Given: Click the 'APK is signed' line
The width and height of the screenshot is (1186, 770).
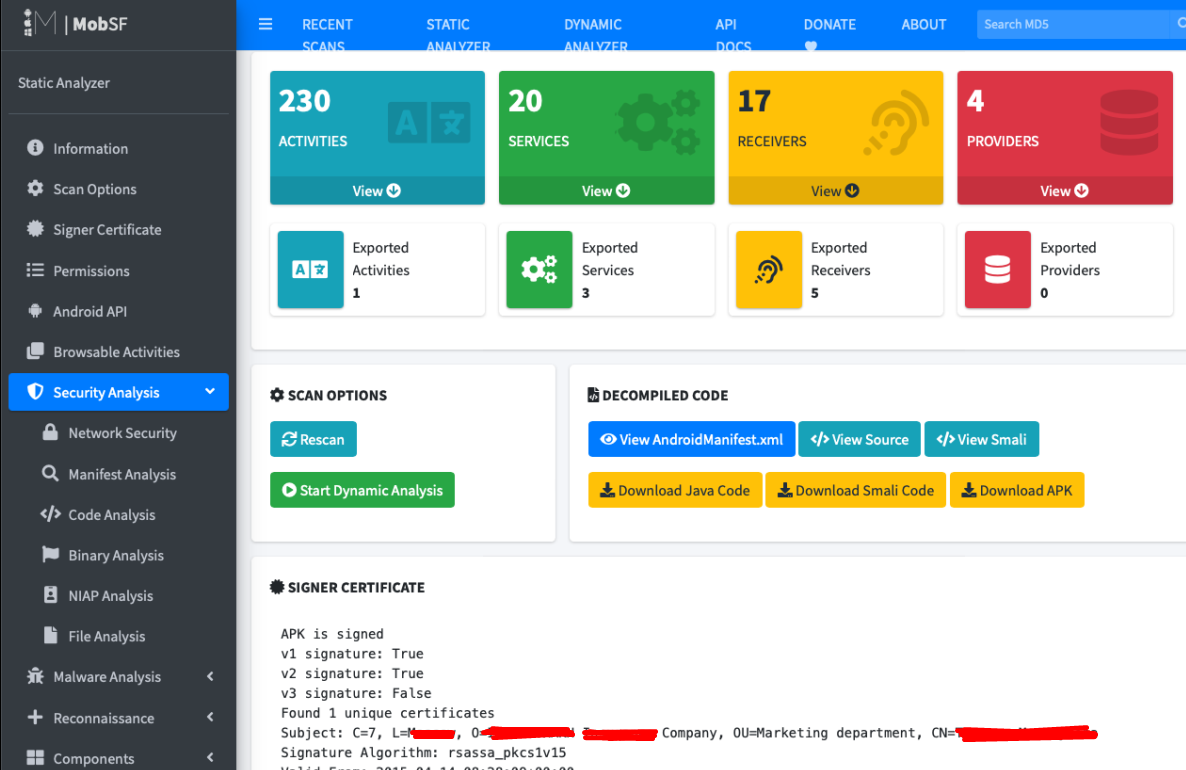Looking at the screenshot, I should point(332,634).
